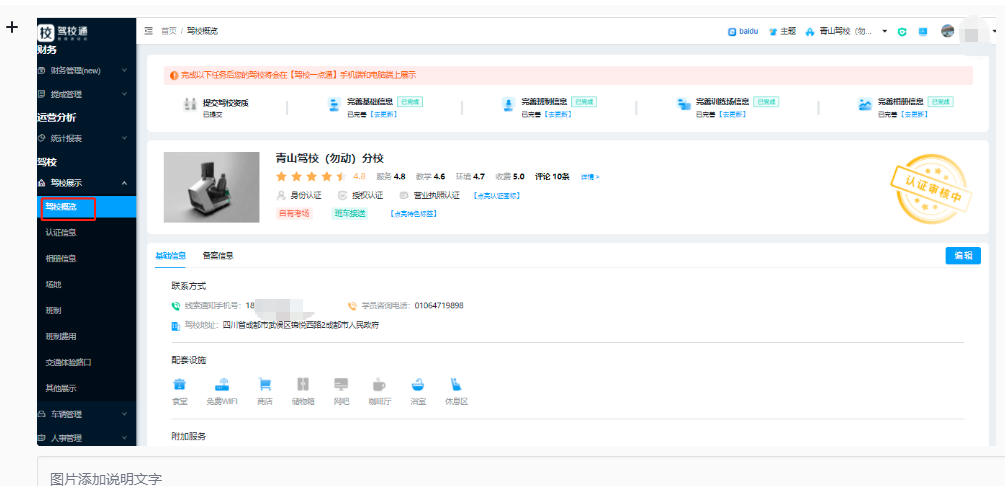Click the driving simulator school thumbnail

212,187
